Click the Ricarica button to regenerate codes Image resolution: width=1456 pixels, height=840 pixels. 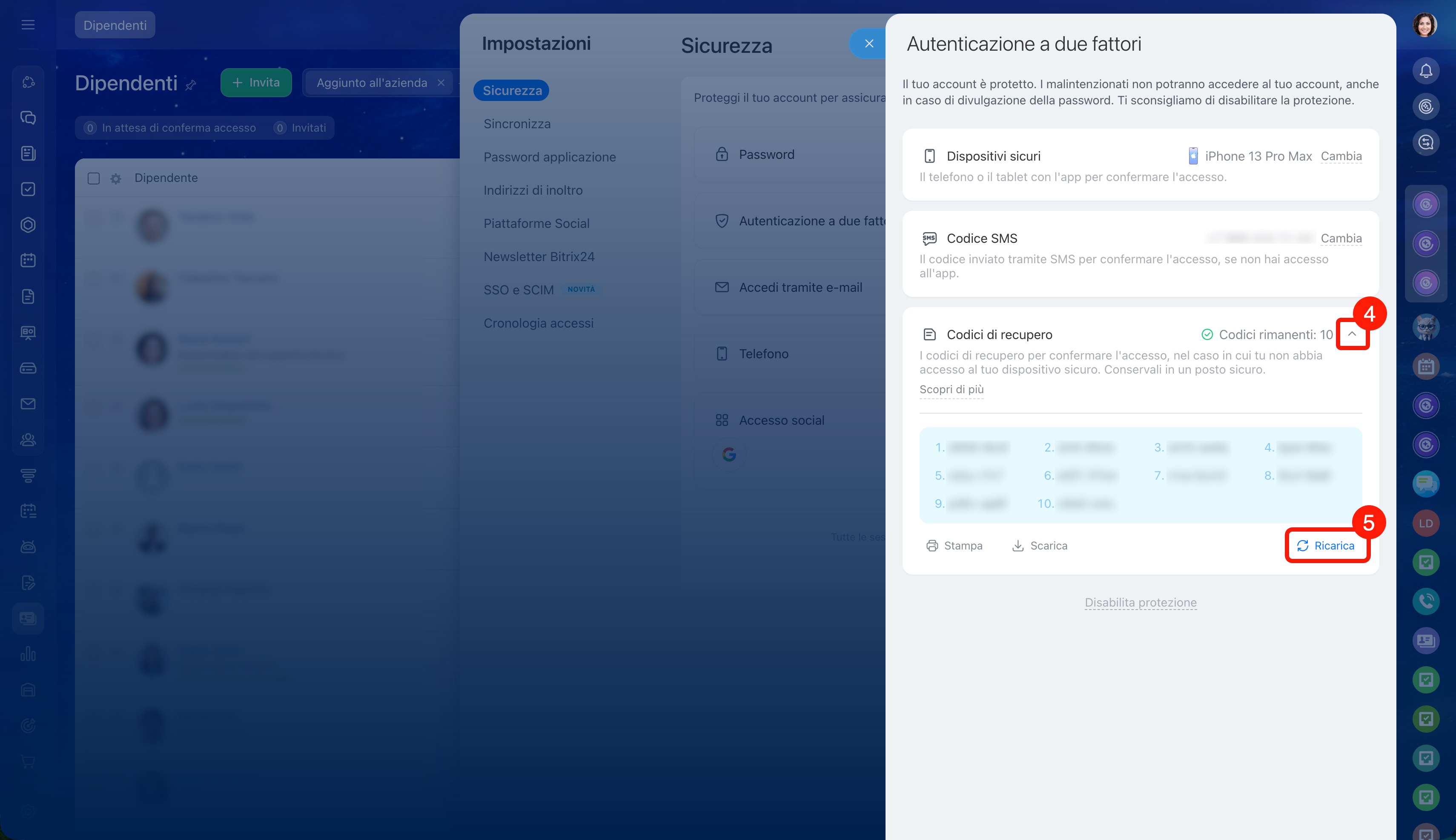coord(1326,546)
